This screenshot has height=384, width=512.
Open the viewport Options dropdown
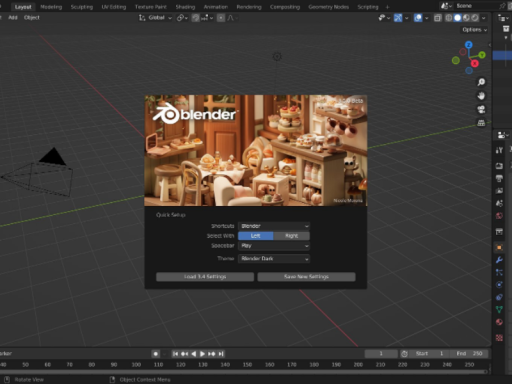click(475, 30)
